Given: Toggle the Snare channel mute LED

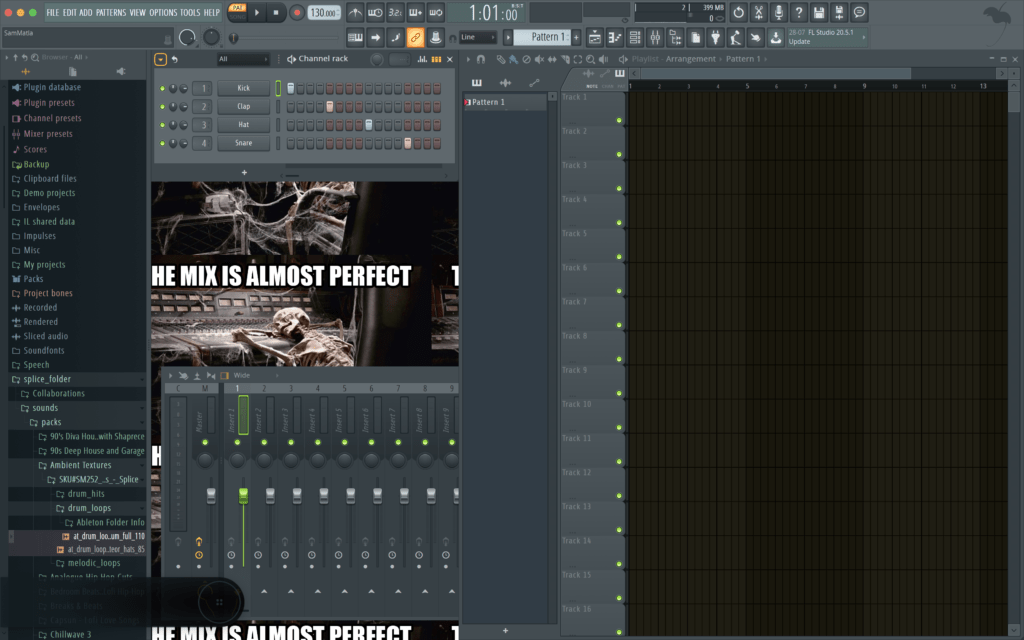Looking at the screenshot, I should (163, 143).
